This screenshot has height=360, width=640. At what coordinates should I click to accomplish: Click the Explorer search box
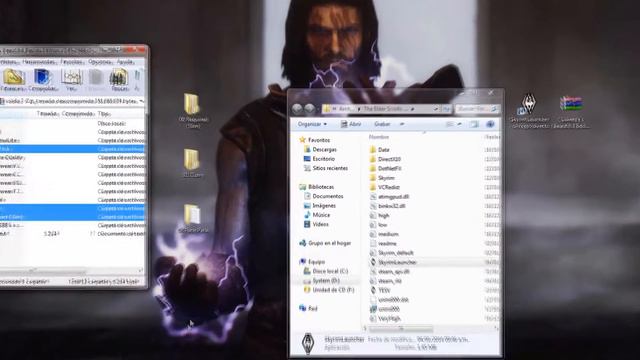click(477, 109)
